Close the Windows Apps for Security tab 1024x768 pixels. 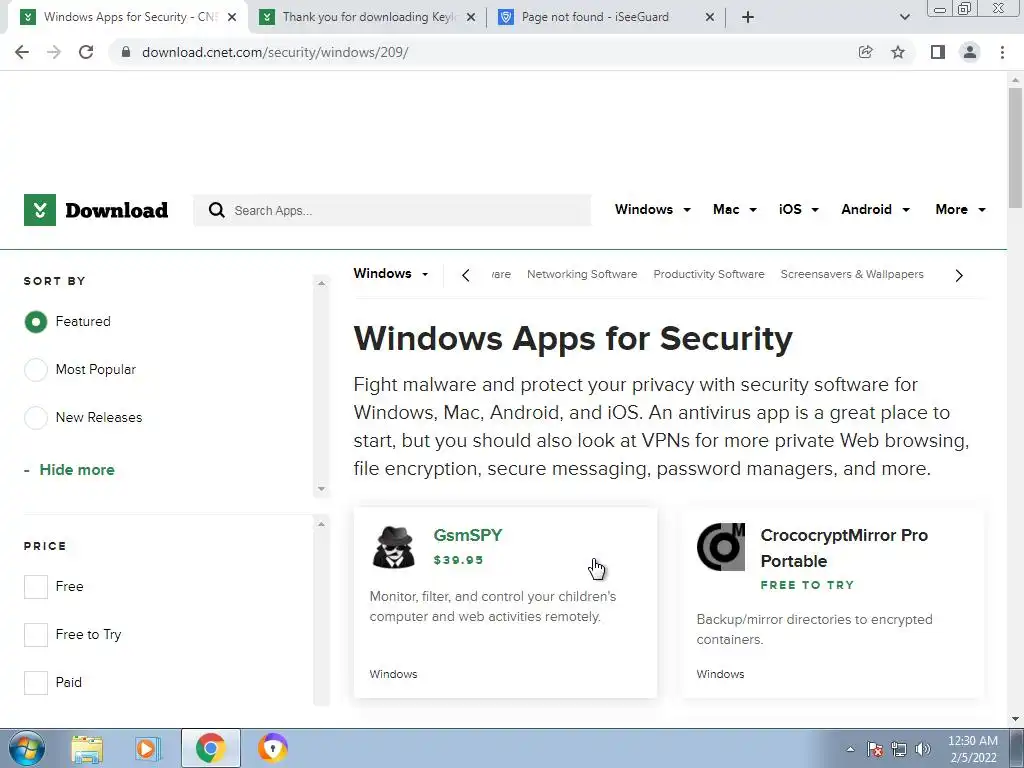232,17
